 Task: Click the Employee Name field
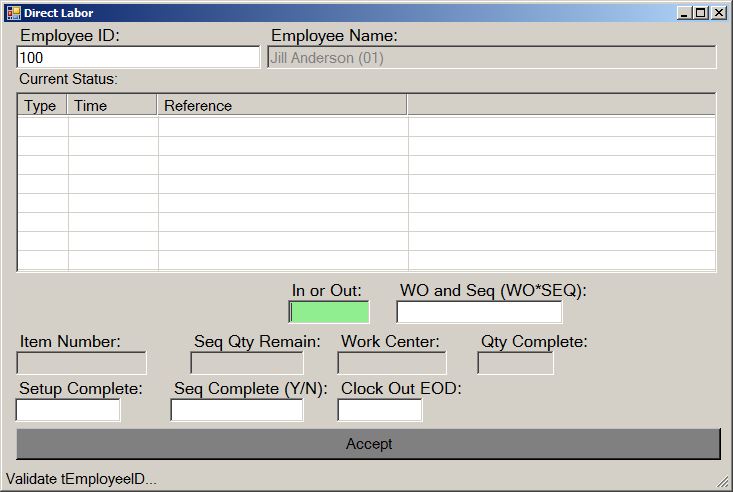[x=492, y=58]
